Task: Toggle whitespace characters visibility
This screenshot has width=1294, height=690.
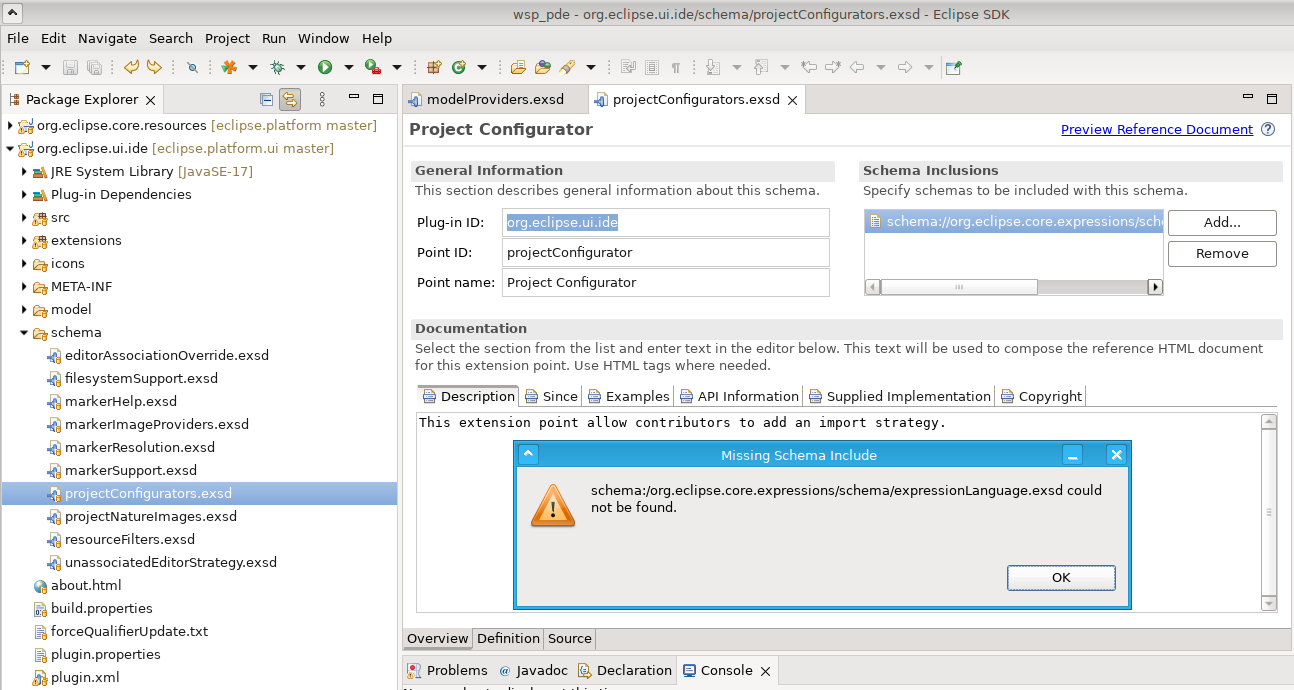Action: point(675,67)
